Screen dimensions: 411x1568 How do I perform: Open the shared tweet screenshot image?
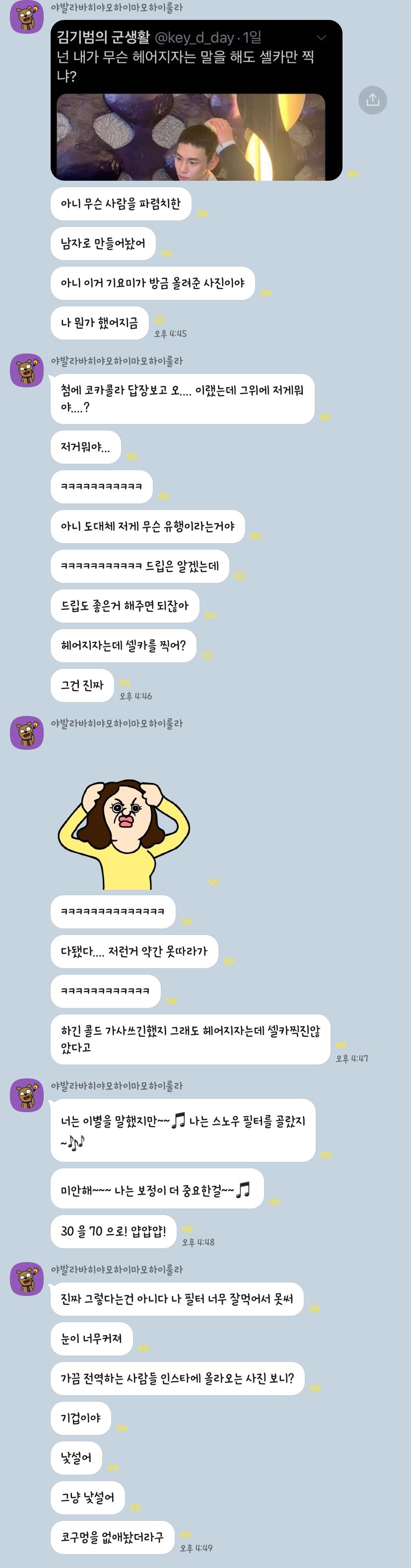(196, 100)
